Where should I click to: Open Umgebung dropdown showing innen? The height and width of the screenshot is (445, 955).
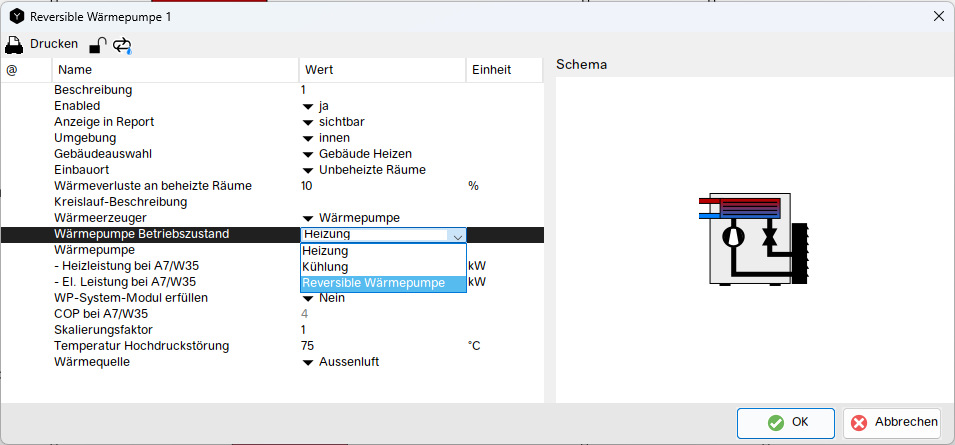[x=308, y=138]
